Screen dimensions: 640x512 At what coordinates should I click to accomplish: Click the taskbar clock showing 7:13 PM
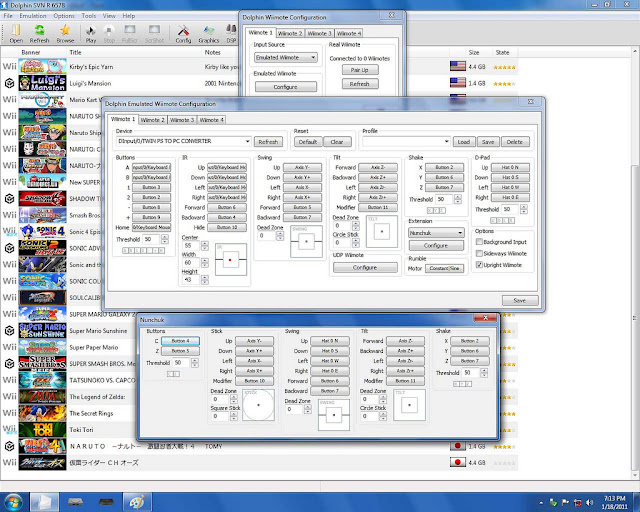[615, 502]
